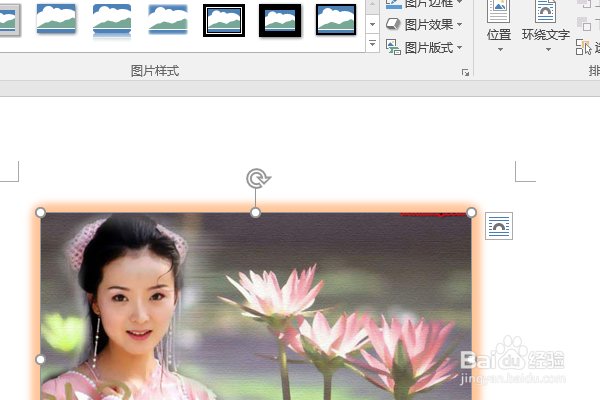Click the picture effects eraser-shaped icon
Screen dimensions: 600x400
click(x=393, y=24)
